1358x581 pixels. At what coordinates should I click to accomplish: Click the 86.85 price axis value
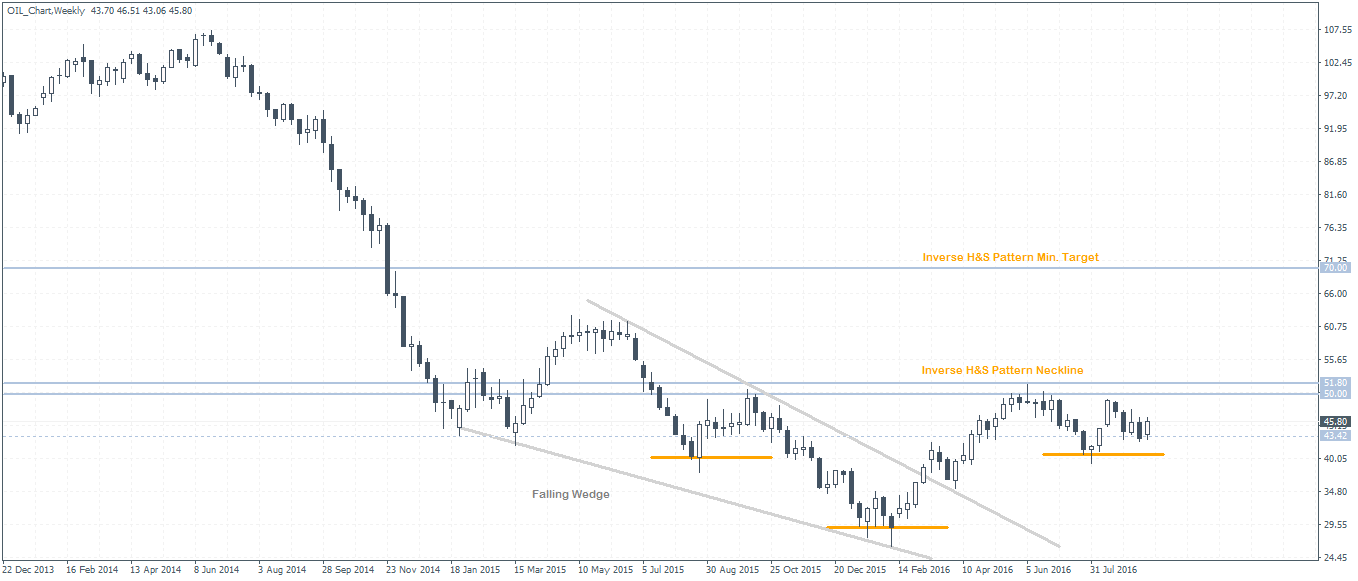tap(1336, 162)
